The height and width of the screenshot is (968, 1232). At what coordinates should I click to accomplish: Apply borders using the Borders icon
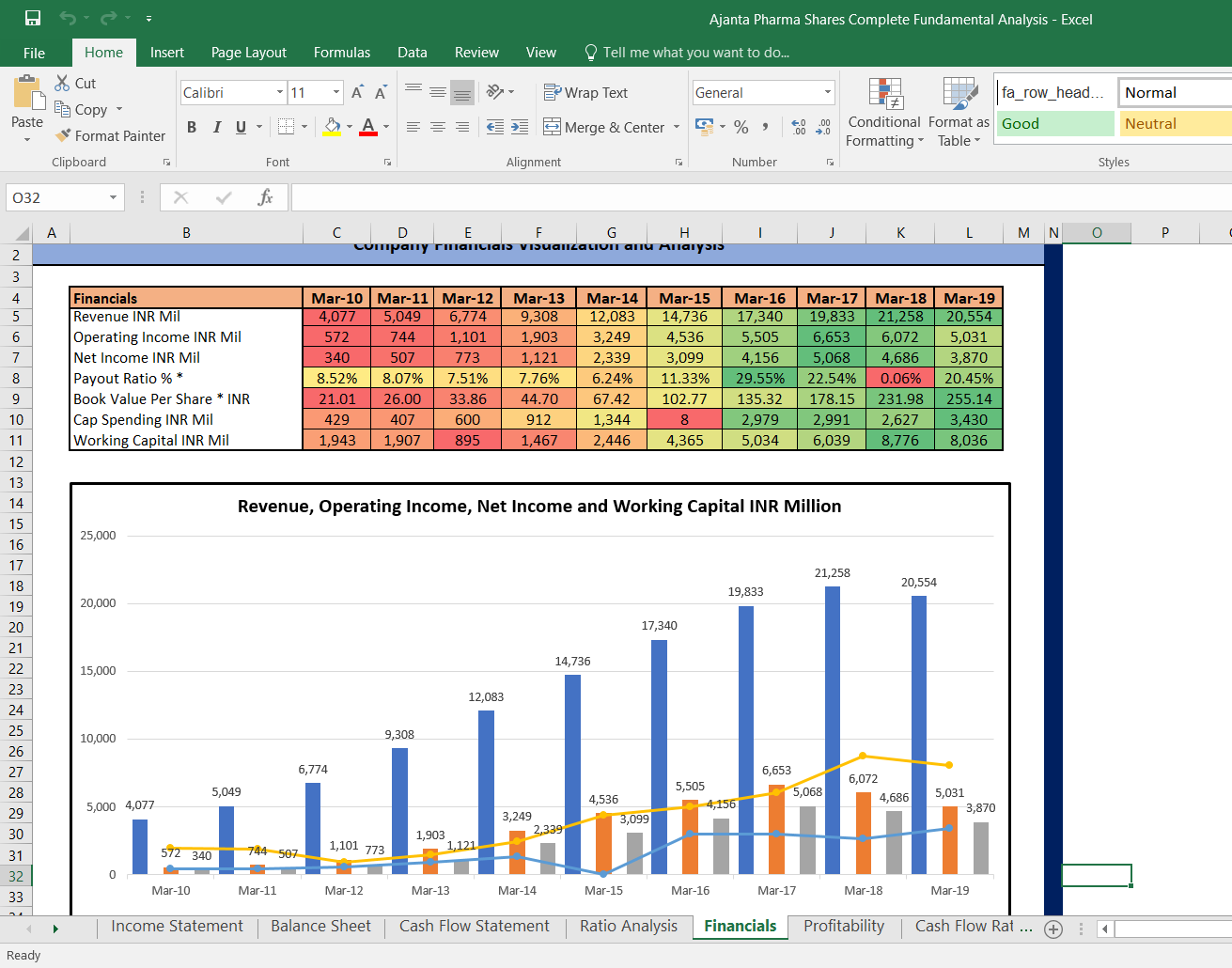tap(287, 127)
